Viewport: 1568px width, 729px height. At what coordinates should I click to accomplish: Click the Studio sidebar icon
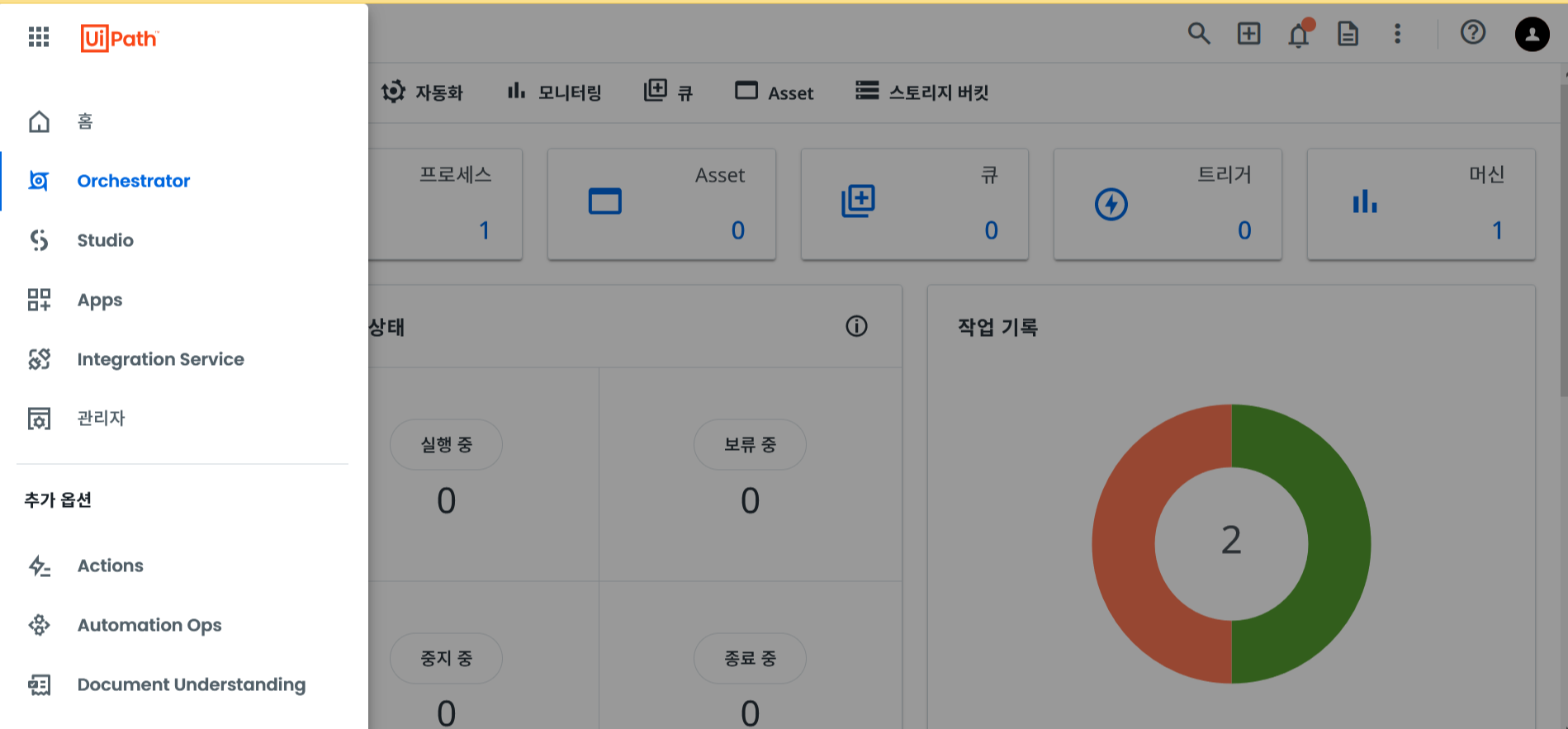pyautogui.click(x=39, y=240)
